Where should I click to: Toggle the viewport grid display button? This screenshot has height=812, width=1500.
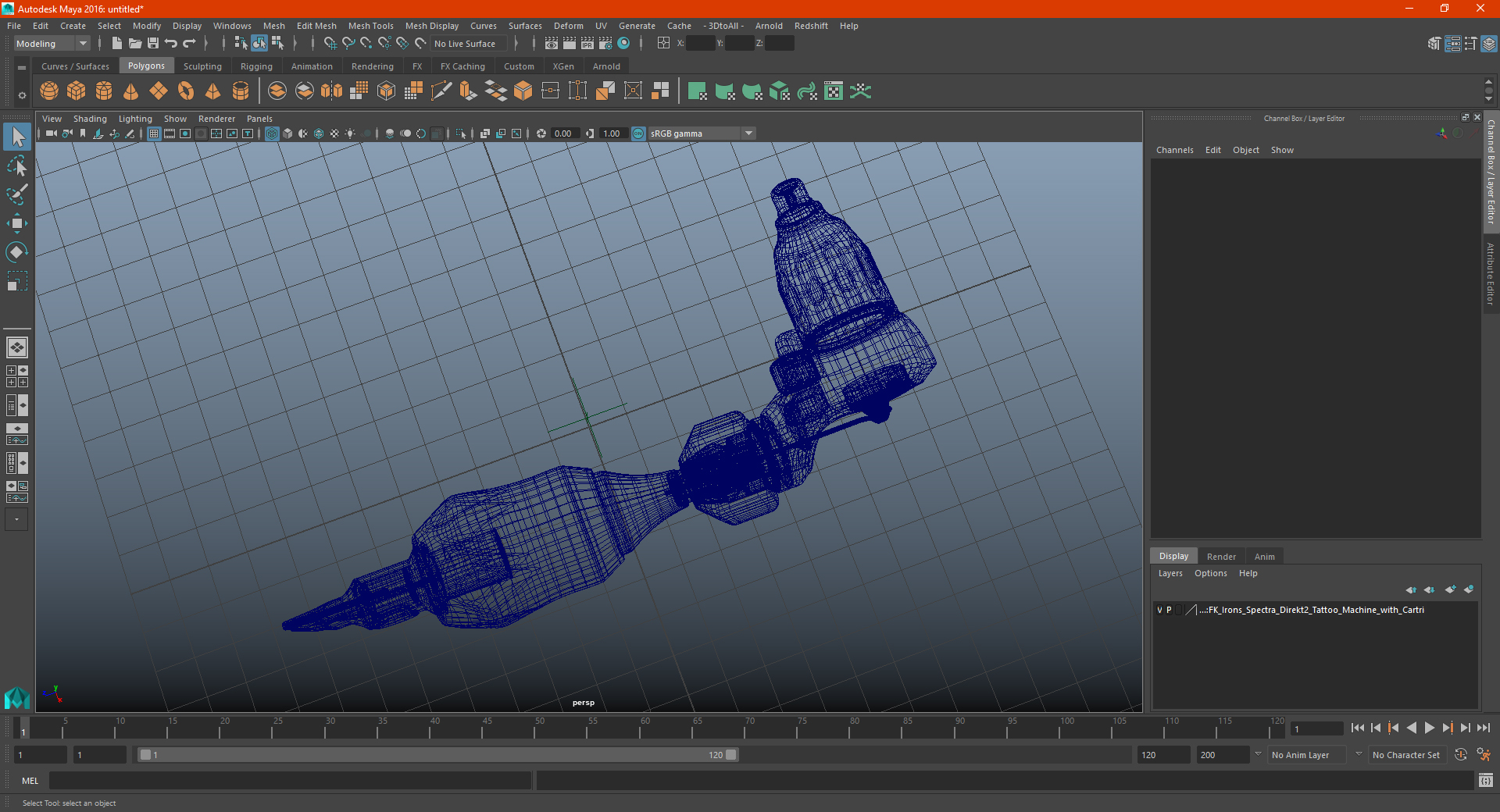click(x=154, y=134)
